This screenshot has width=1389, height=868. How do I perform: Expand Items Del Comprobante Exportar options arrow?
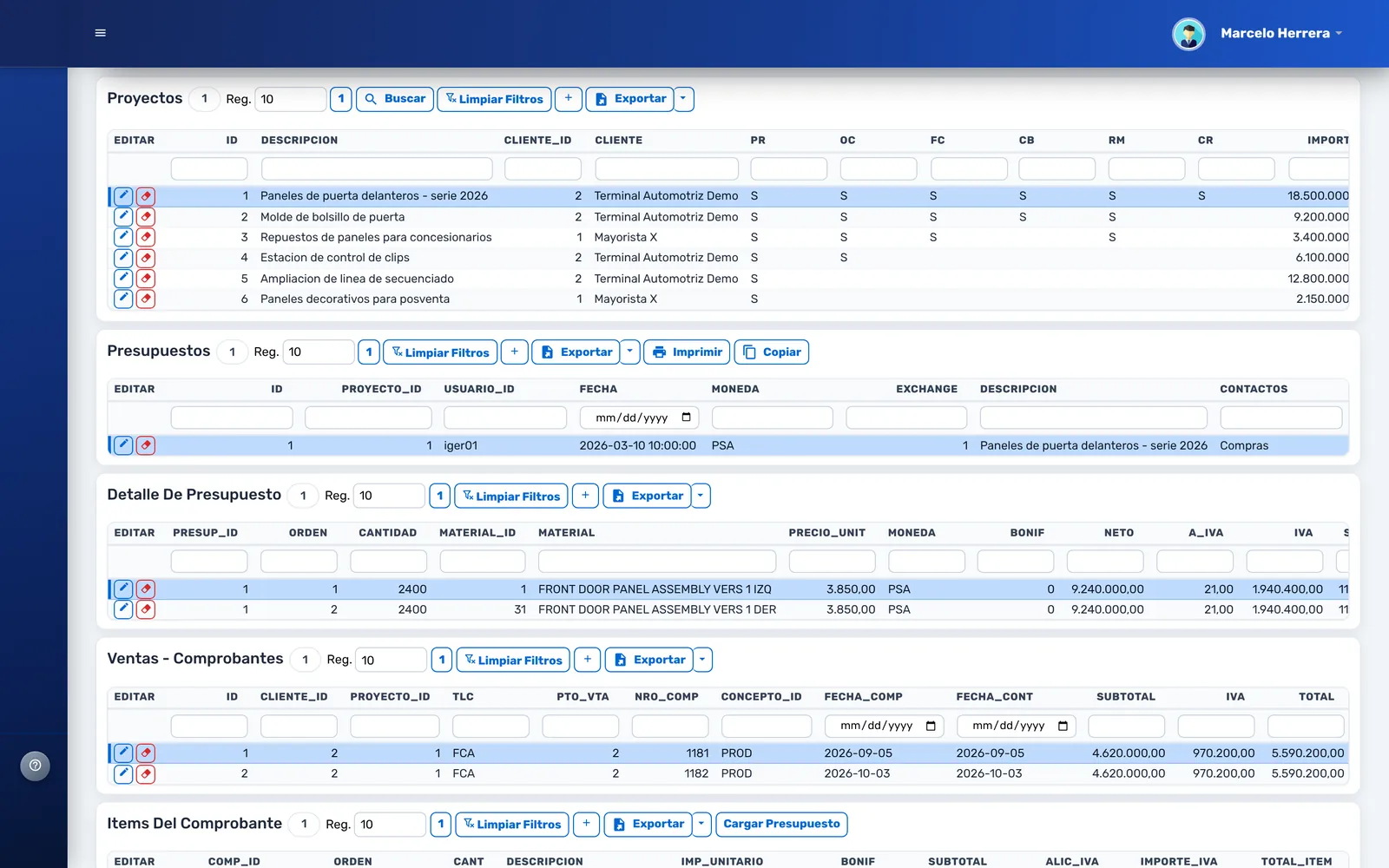702,824
